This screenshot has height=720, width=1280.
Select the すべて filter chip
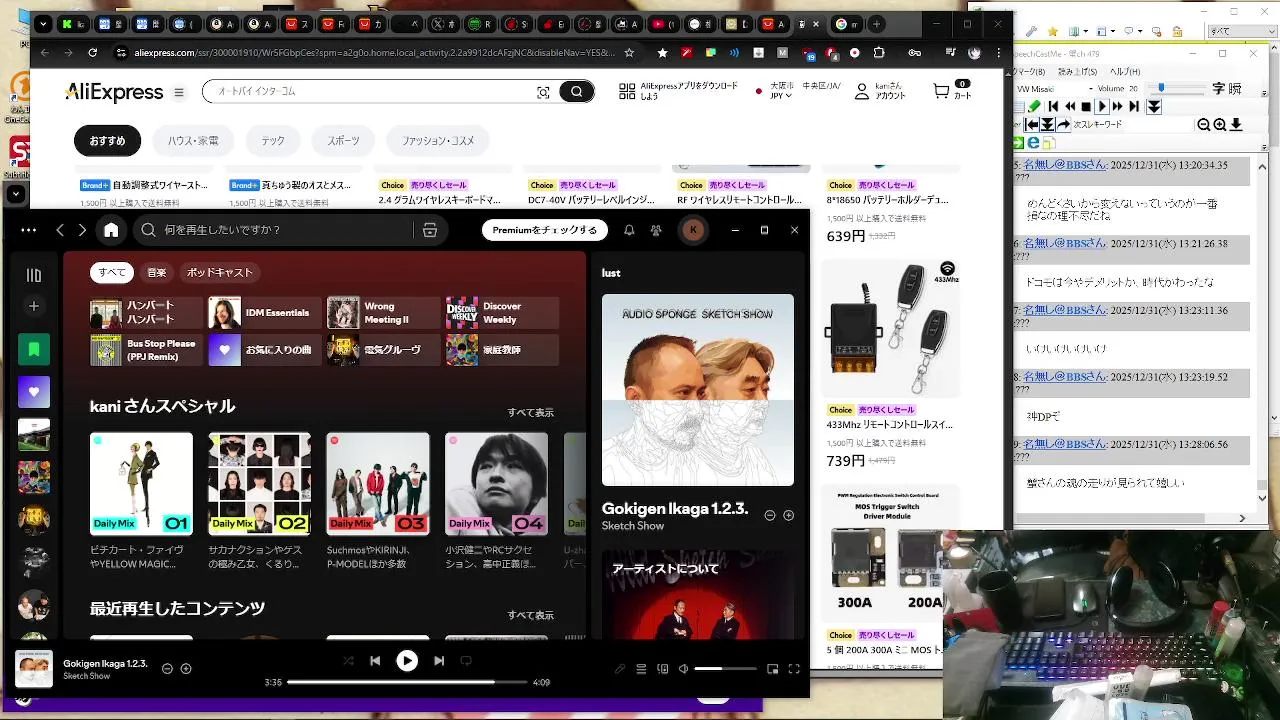112,272
